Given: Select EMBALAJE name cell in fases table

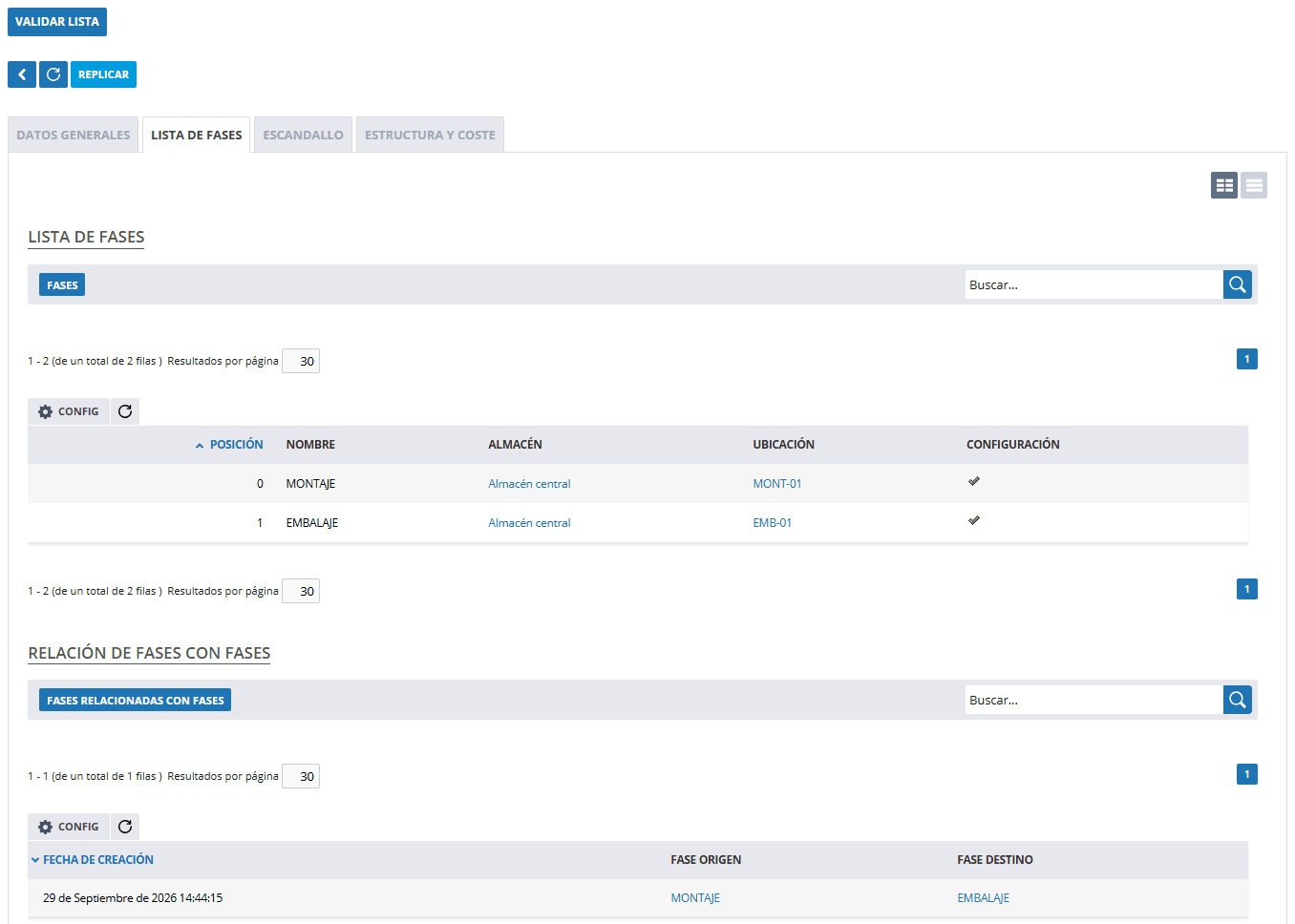Looking at the screenshot, I should click(x=312, y=523).
